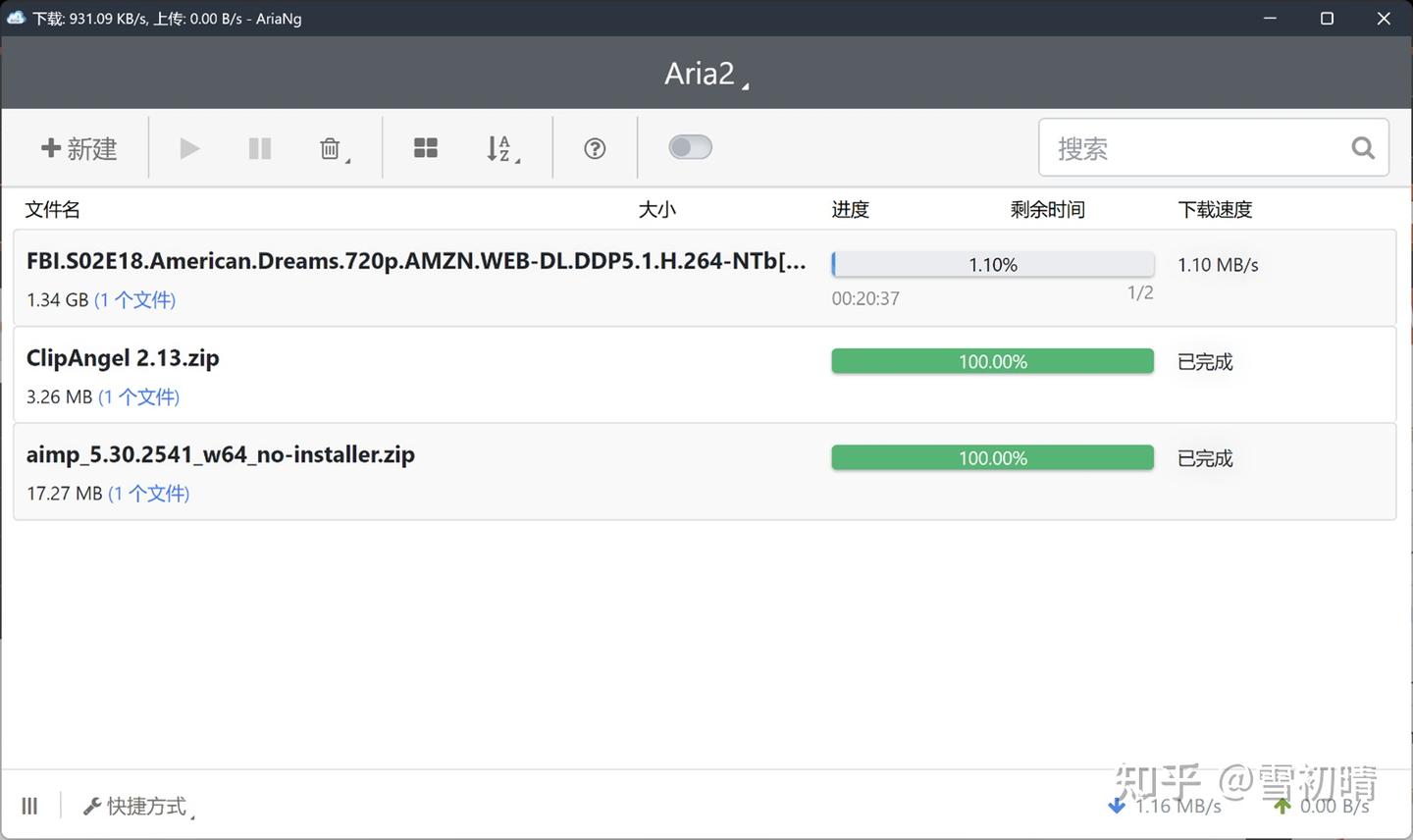Screen dimensions: 1413x840
Task: Flip the toolbar toggle switch
Action: tap(690, 146)
